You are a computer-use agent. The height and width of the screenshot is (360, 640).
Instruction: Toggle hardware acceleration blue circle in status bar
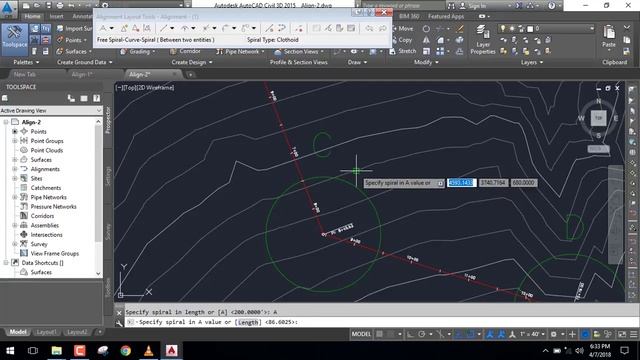585,334
